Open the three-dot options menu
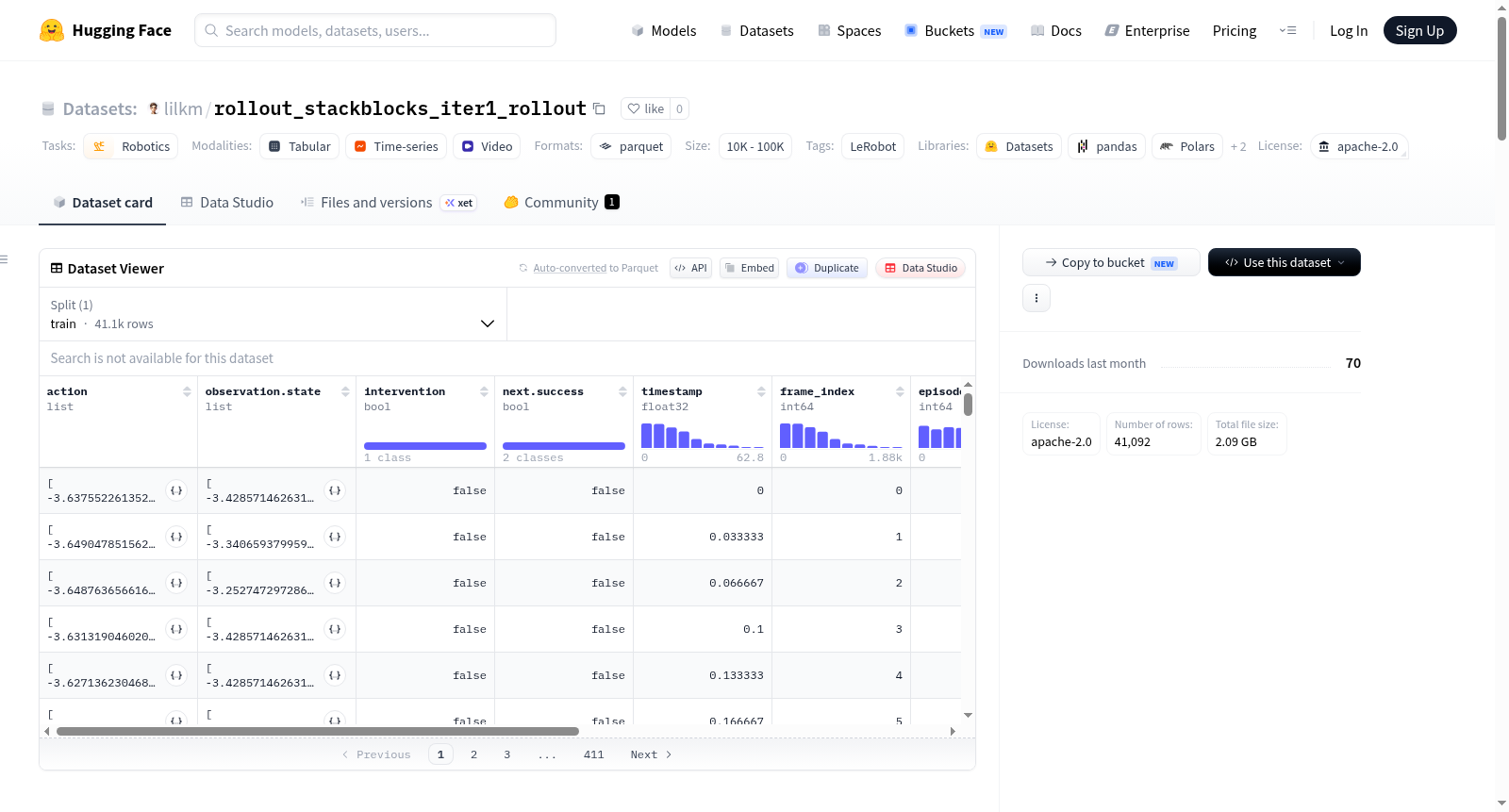1509x812 pixels. (x=1036, y=298)
